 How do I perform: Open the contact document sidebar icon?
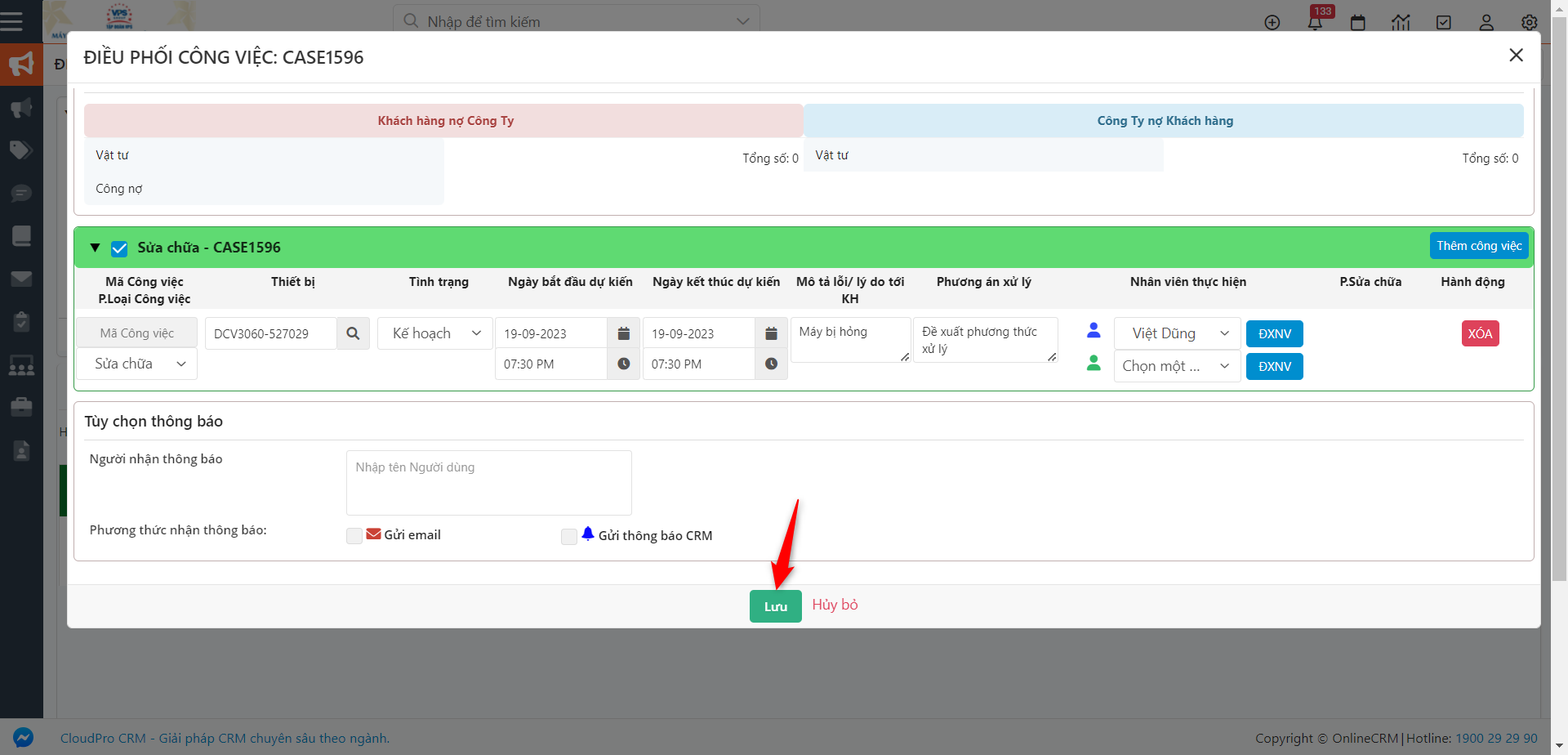21,450
